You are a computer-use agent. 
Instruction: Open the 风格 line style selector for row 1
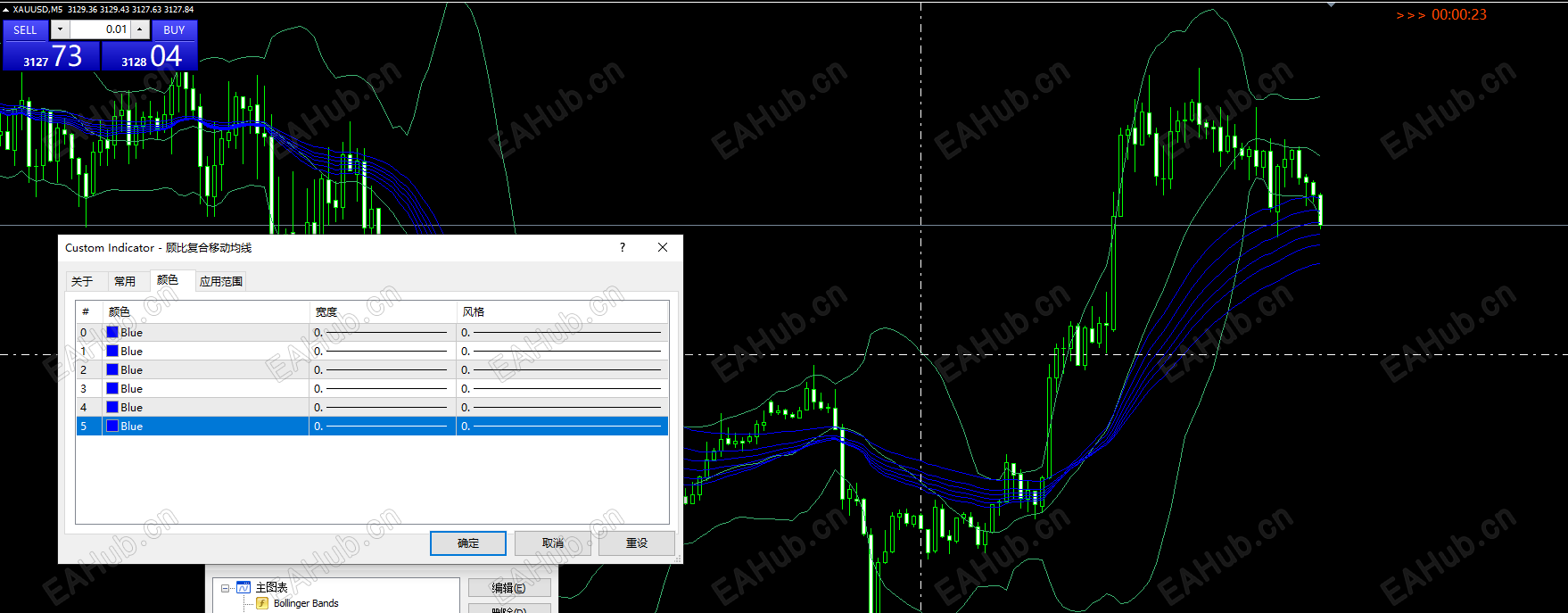[562, 351]
